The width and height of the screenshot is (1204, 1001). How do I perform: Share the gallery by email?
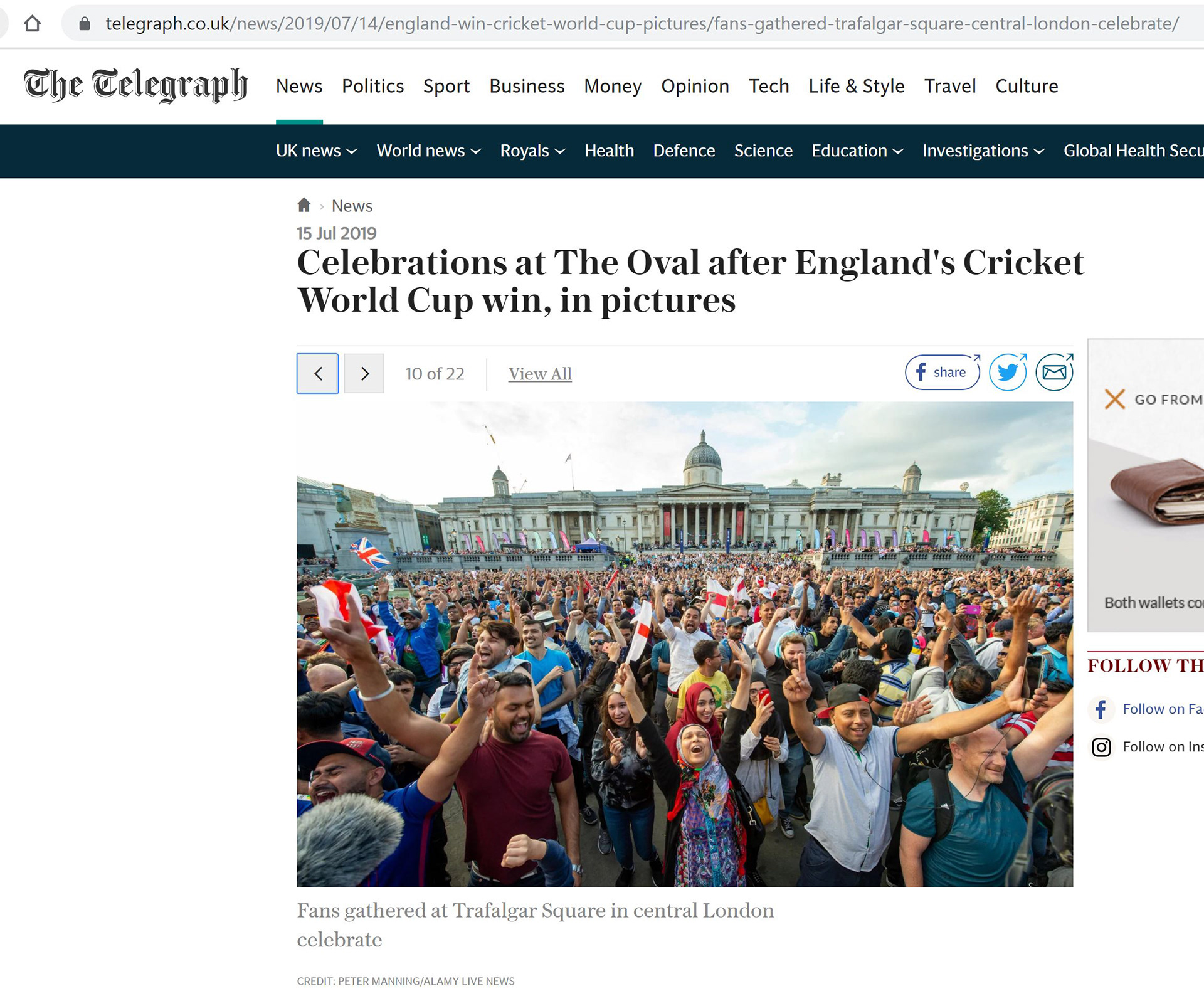(x=1054, y=373)
